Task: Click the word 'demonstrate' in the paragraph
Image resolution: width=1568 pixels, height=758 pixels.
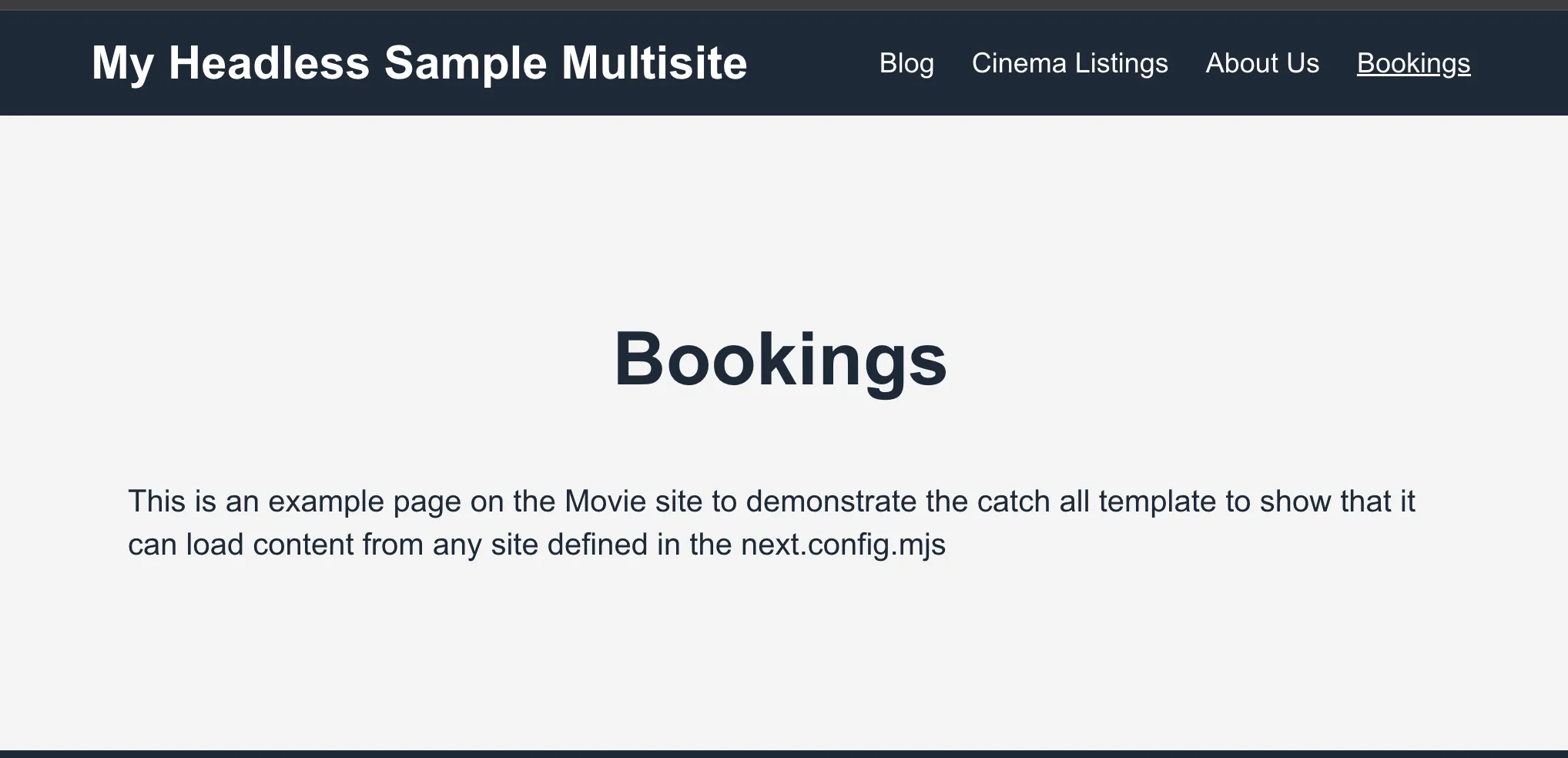Action: pos(831,501)
